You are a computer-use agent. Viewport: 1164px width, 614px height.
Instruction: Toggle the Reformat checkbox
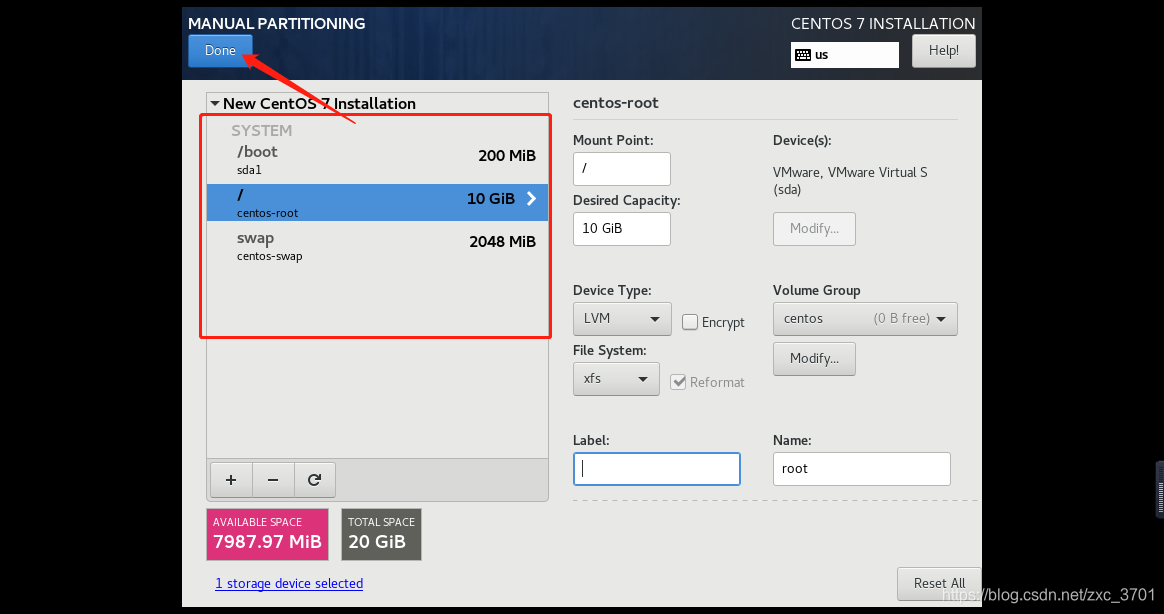point(678,382)
